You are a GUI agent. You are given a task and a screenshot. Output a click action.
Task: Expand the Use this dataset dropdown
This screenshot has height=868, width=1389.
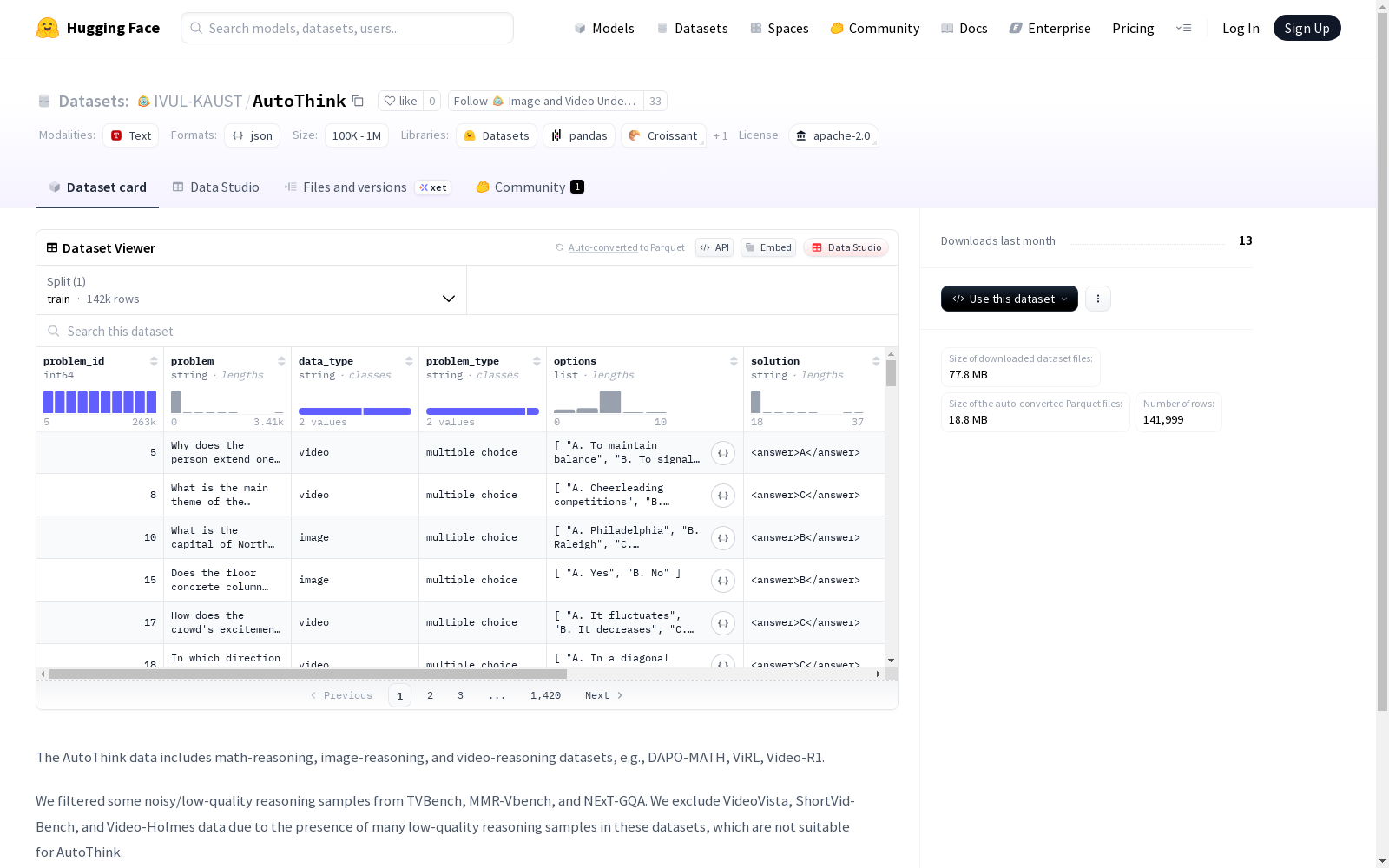[1010, 299]
